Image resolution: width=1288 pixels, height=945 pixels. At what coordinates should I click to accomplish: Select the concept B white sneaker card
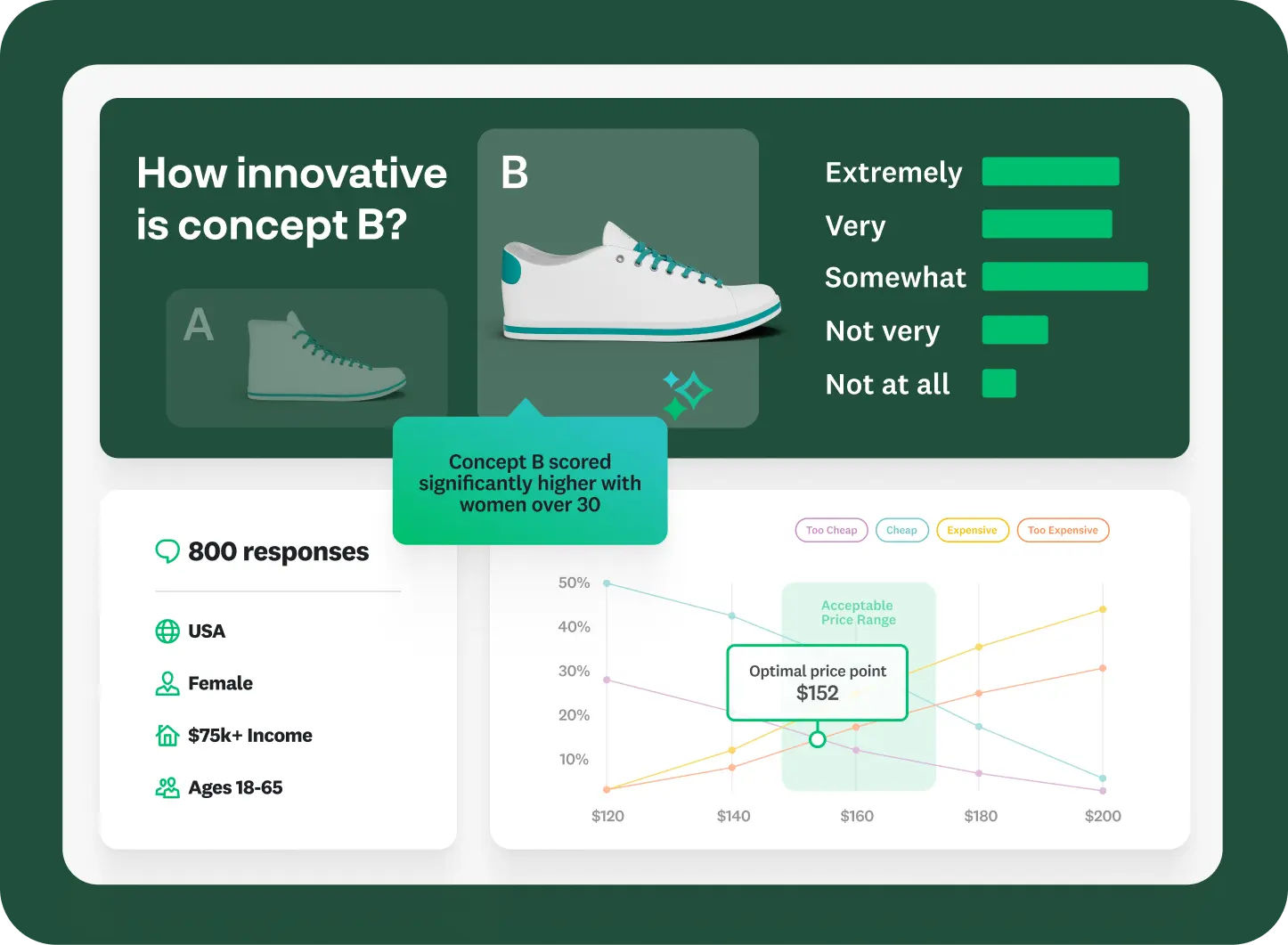[x=618, y=278]
